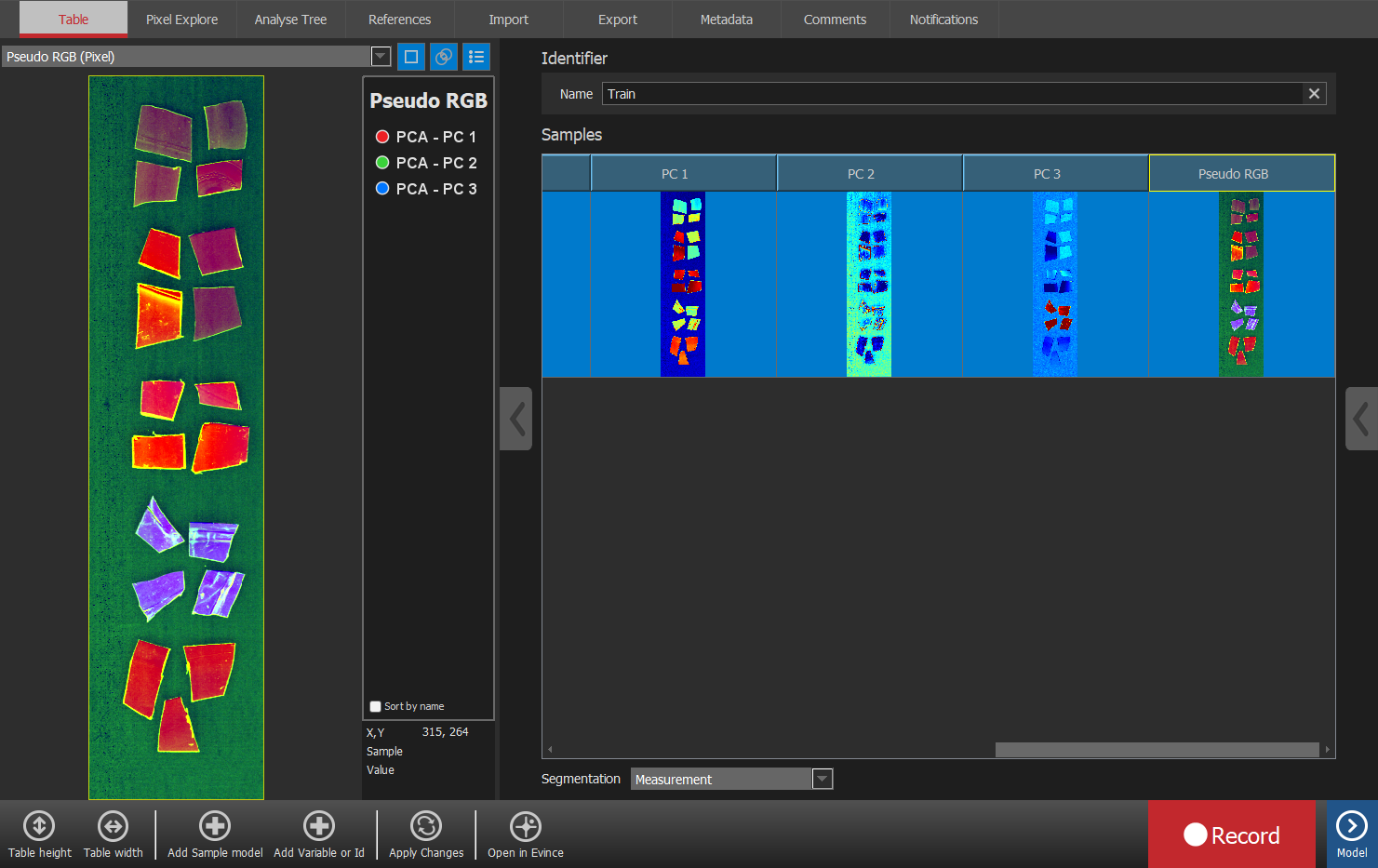The width and height of the screenshot is (1378, 868).
Task: Select the square single-view icon
Action: pos(411,57)
